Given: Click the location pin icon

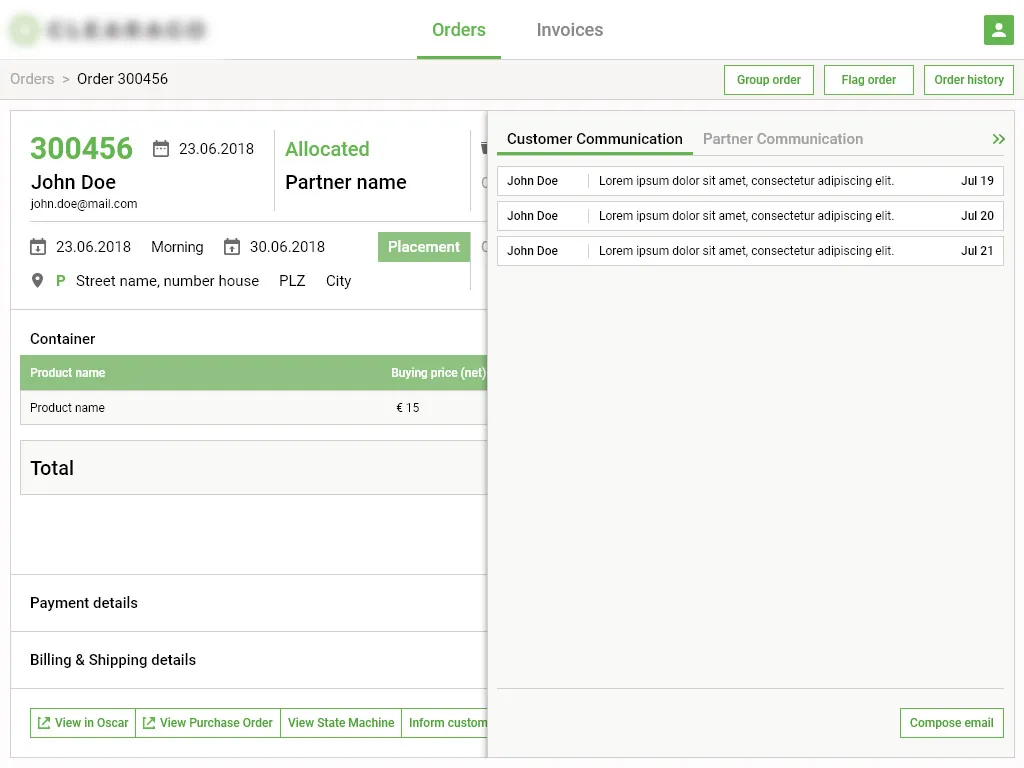Looking at the screenshot, I should point(38,281).
